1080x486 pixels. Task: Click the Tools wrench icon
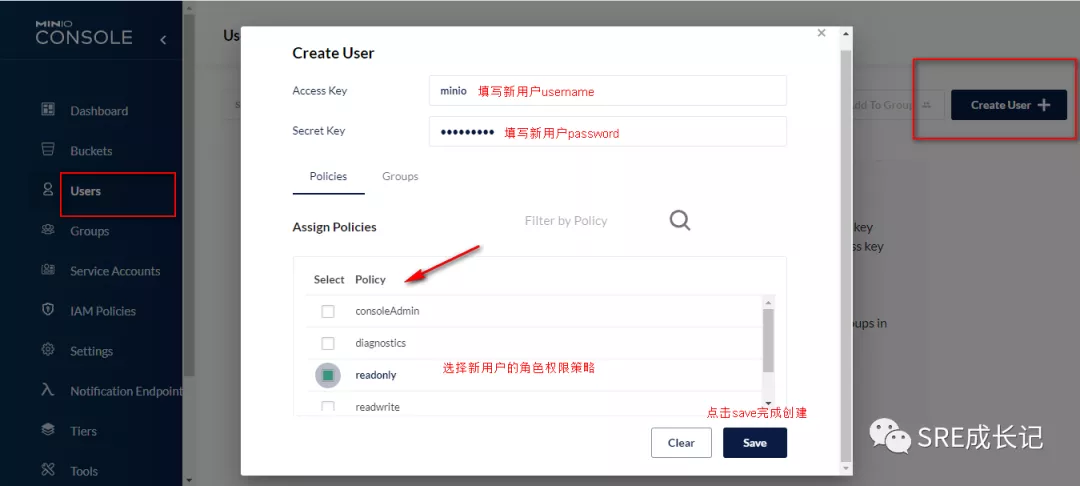click(x=48, y=470)
